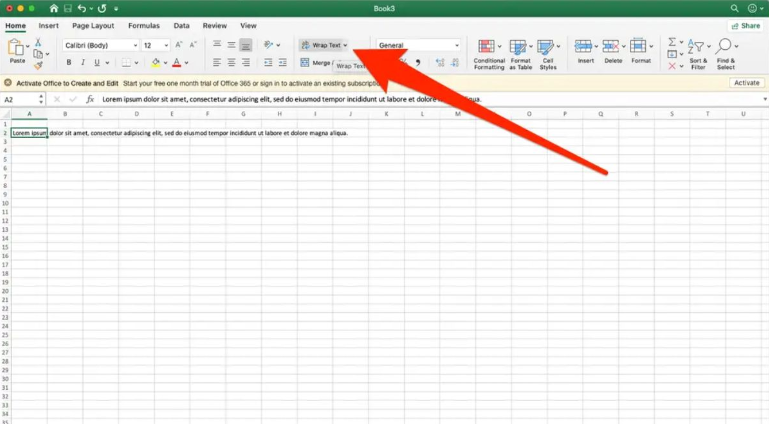The image size is (769, 424).
Task: Open the Calibri (Body) font dropdown
Action: point(100,45)
